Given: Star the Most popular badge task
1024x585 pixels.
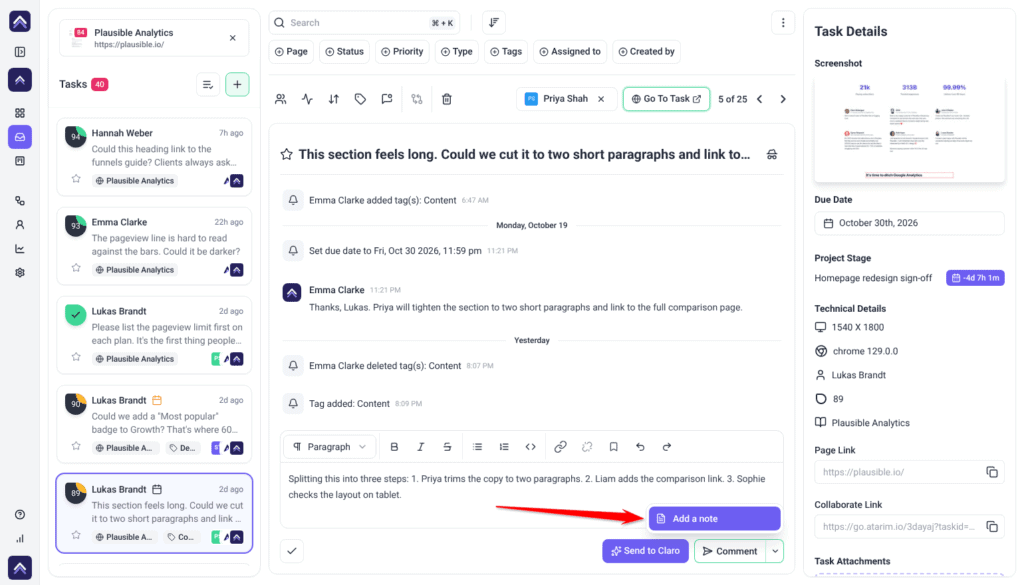Looking at the screenshot, I should point(76,447).
